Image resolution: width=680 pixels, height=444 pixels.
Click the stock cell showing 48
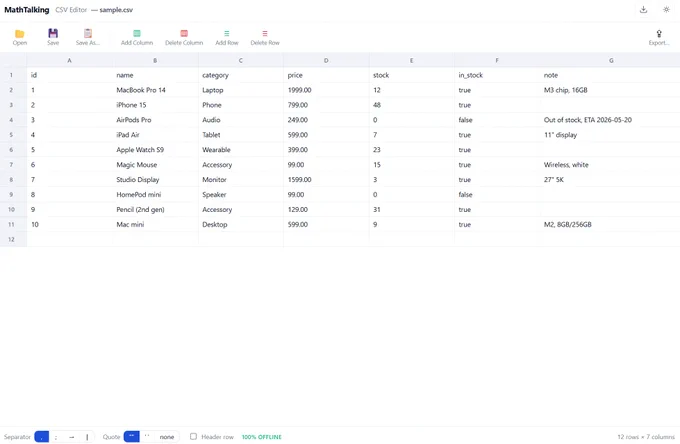coord(412,105)
